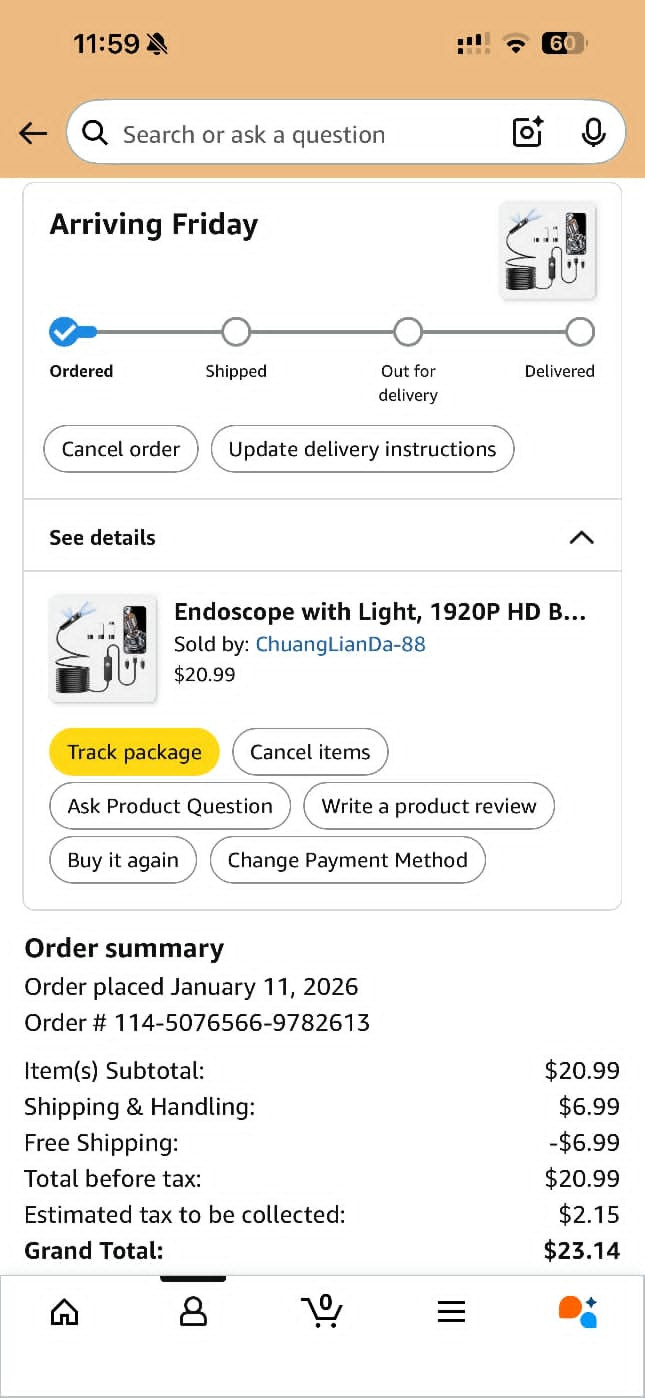Open camera lens search icon
Viewport: 645px width, 1398px height.
tap(527, 133)
